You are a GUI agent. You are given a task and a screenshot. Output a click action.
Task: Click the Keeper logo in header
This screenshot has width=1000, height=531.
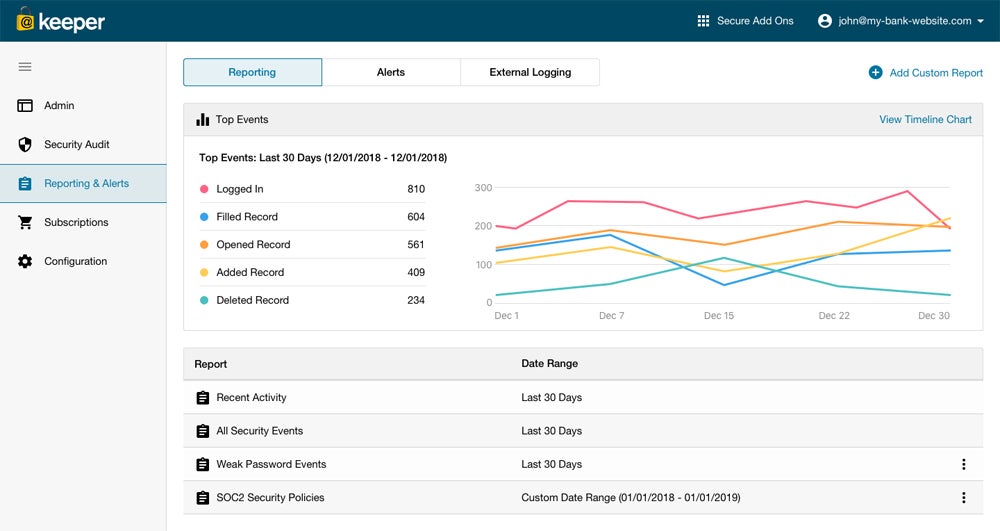(x=60, y=21)
